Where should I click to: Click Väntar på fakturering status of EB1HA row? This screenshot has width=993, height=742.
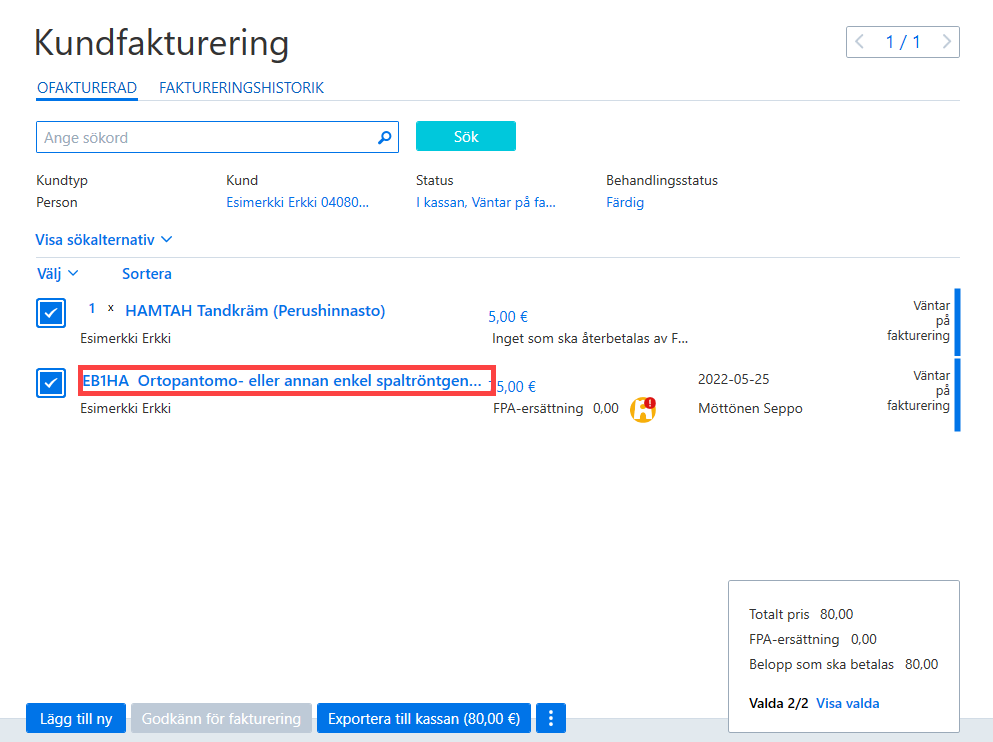pos(918,391)
